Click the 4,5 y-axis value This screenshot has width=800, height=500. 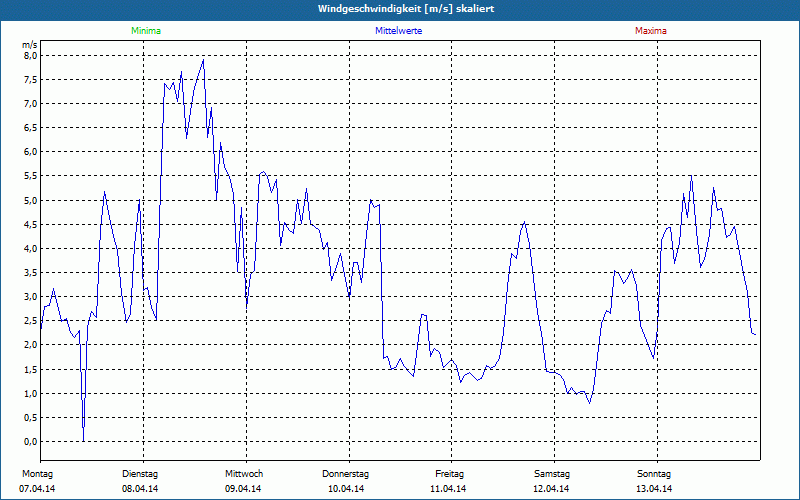point(31,224)
